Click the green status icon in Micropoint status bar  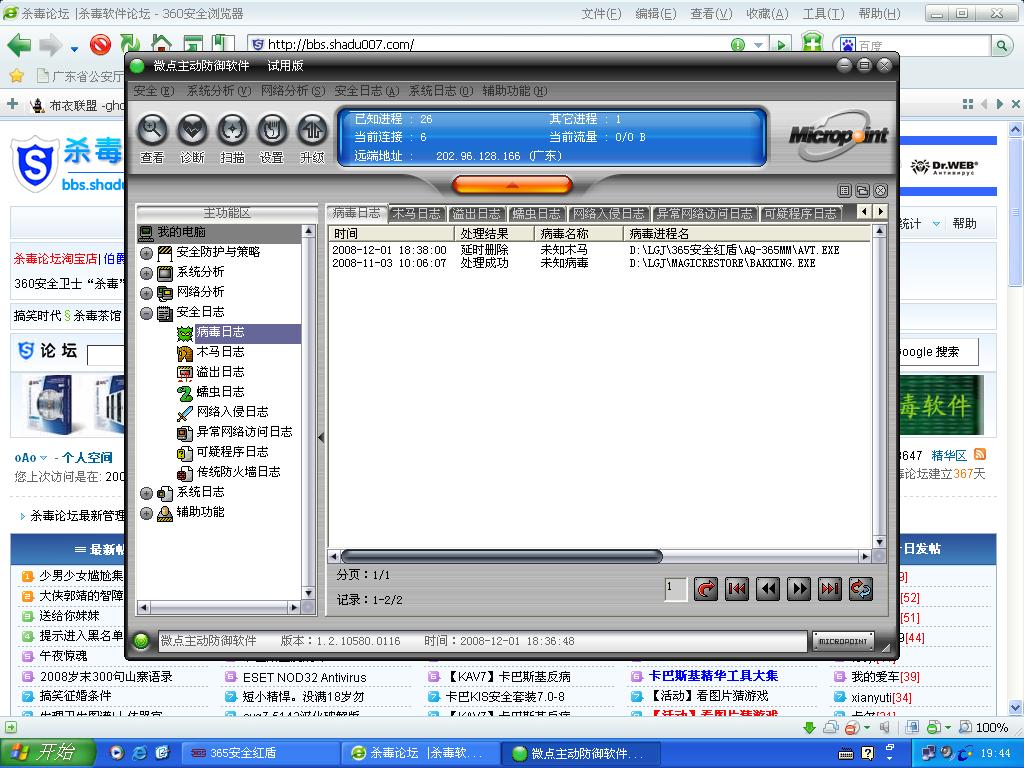pyautogui.click(x=141, y=641)
